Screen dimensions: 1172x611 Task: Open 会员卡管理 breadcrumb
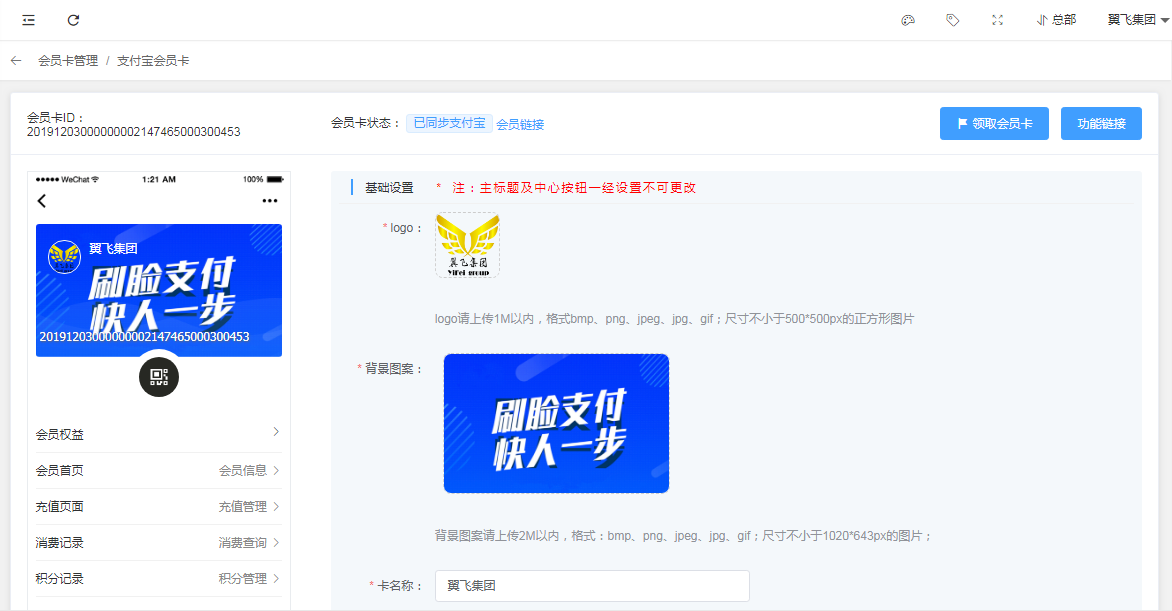point(68,61)
